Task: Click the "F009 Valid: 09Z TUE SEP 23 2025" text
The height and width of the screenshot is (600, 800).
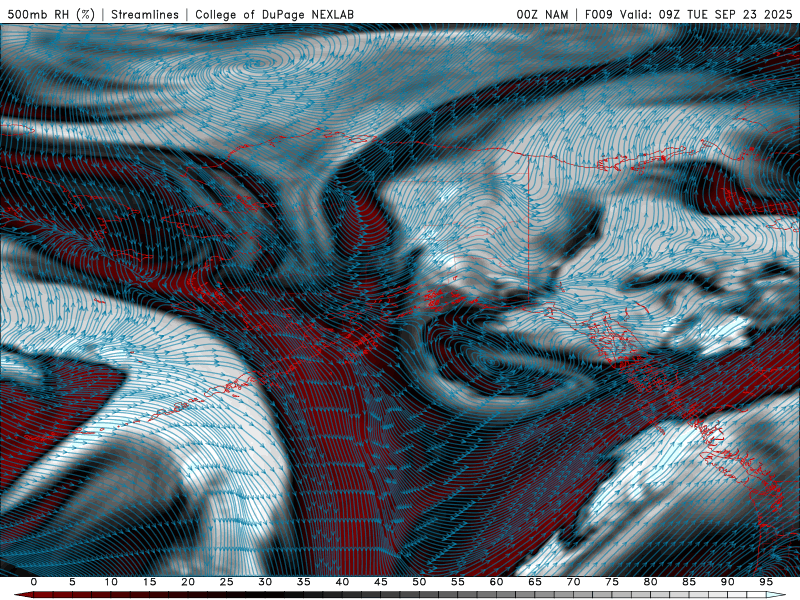Action: pos(688,14)
